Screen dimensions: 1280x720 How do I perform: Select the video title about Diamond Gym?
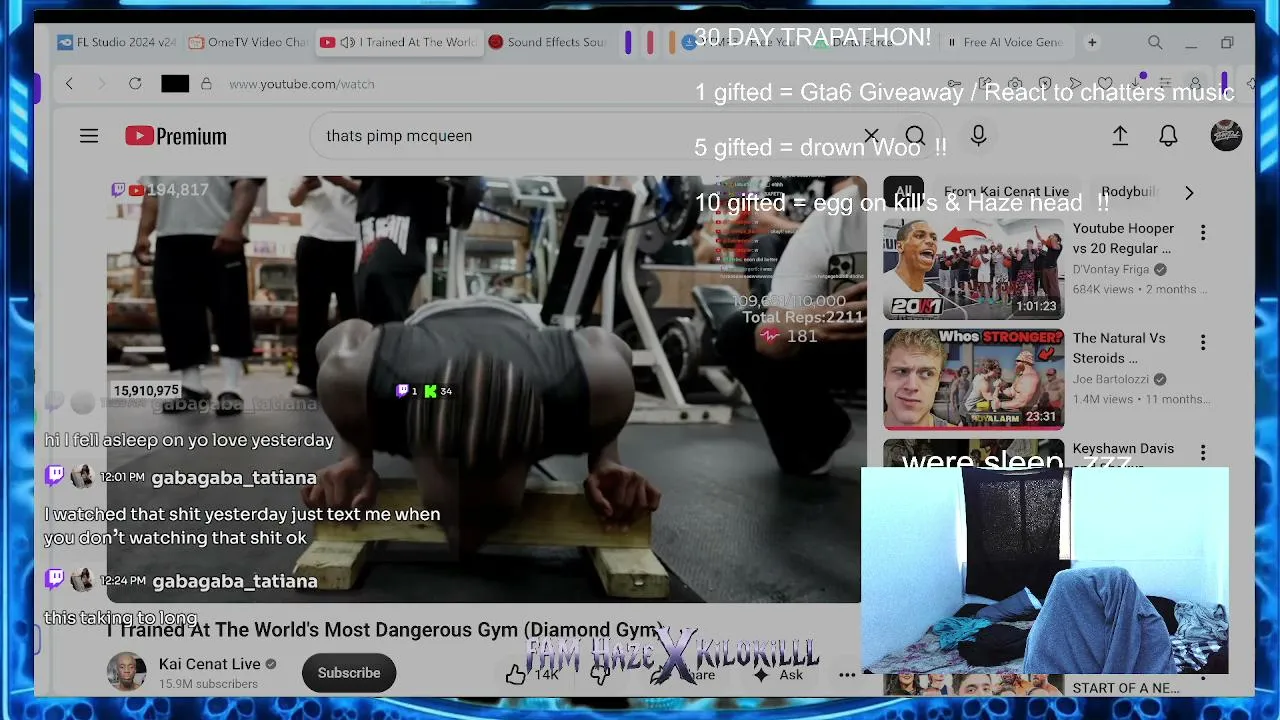click(x=386, y=630)
